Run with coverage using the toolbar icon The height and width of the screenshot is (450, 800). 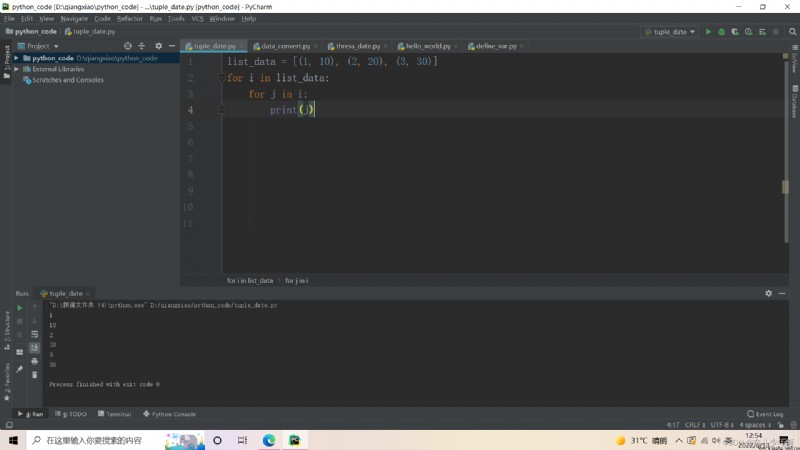pos(735,32)
